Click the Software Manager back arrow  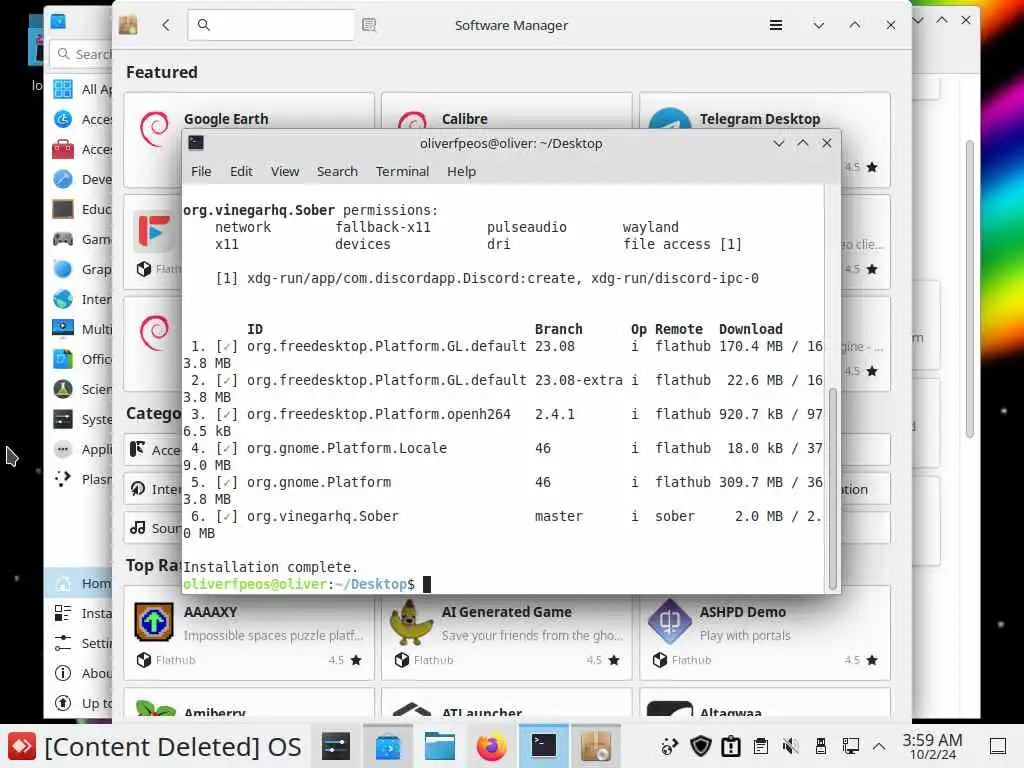click(x=166, y=25)
